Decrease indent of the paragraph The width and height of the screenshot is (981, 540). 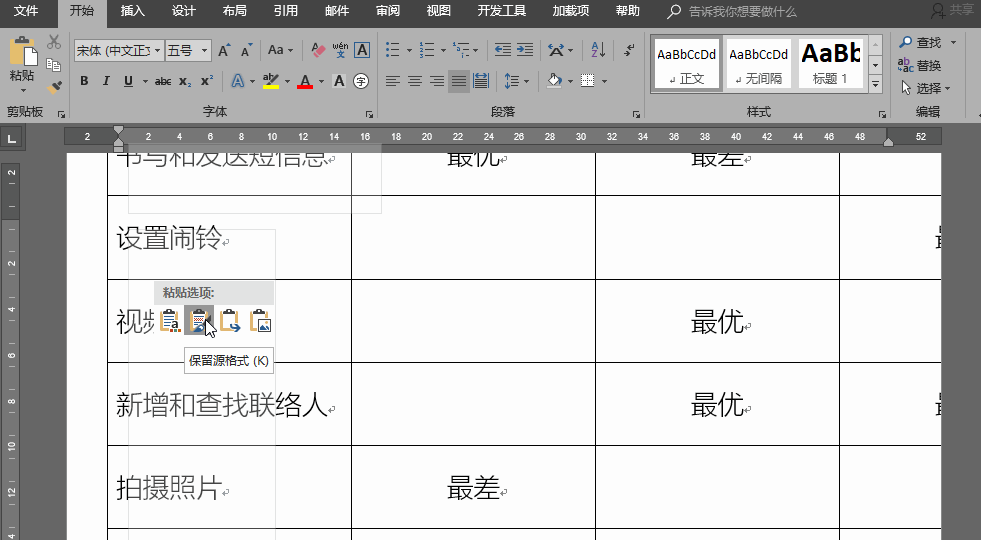(502, 50)
